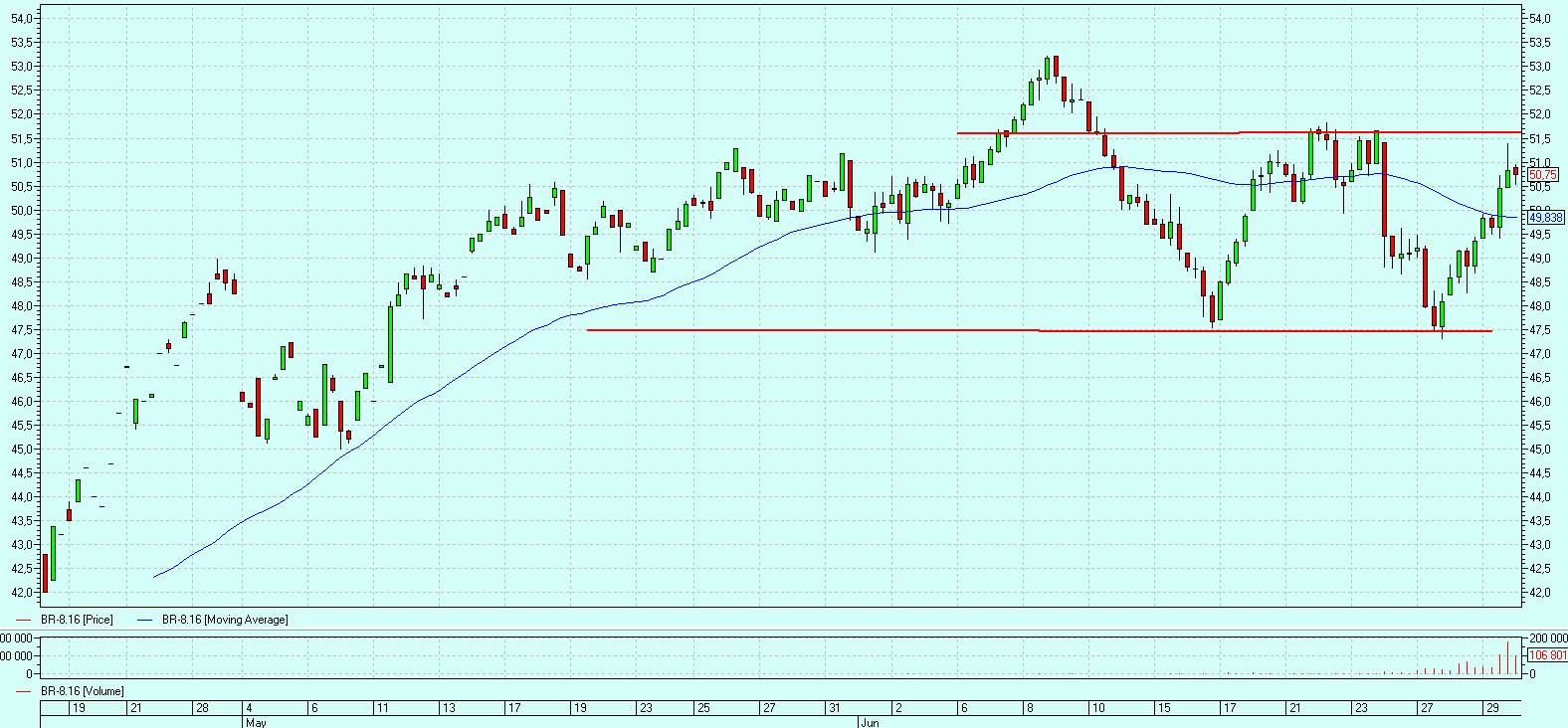
Task: Click 42,0 on the right price scale
Action: click(x=1540, y=593)
